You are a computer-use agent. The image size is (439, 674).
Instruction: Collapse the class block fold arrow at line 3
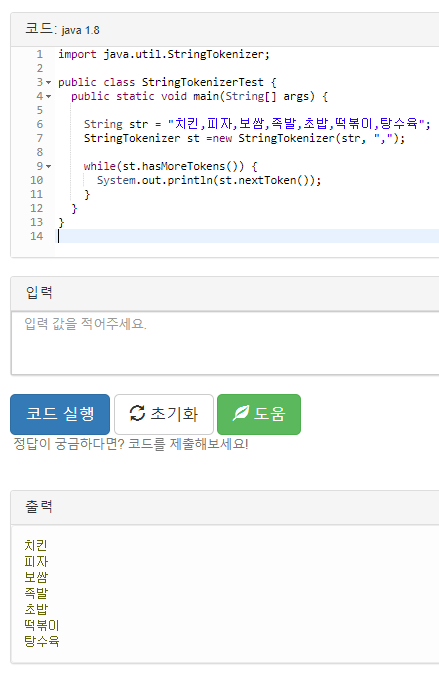coord(49,82)
